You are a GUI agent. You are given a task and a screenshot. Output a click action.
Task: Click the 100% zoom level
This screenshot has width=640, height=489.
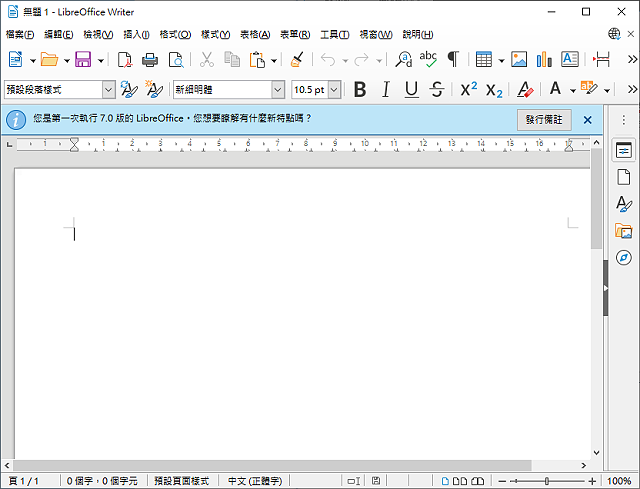(619, 481)
